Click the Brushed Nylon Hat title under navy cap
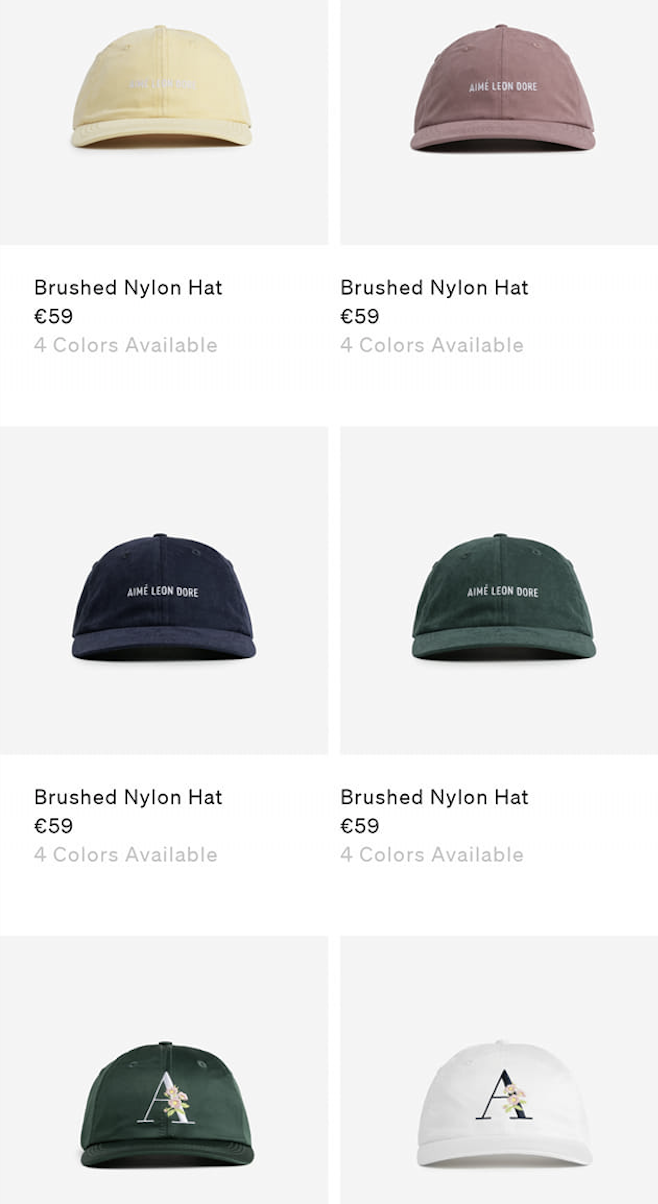Image resolution: width=658 pixels, height=1204 pixels. coord(128,797)
